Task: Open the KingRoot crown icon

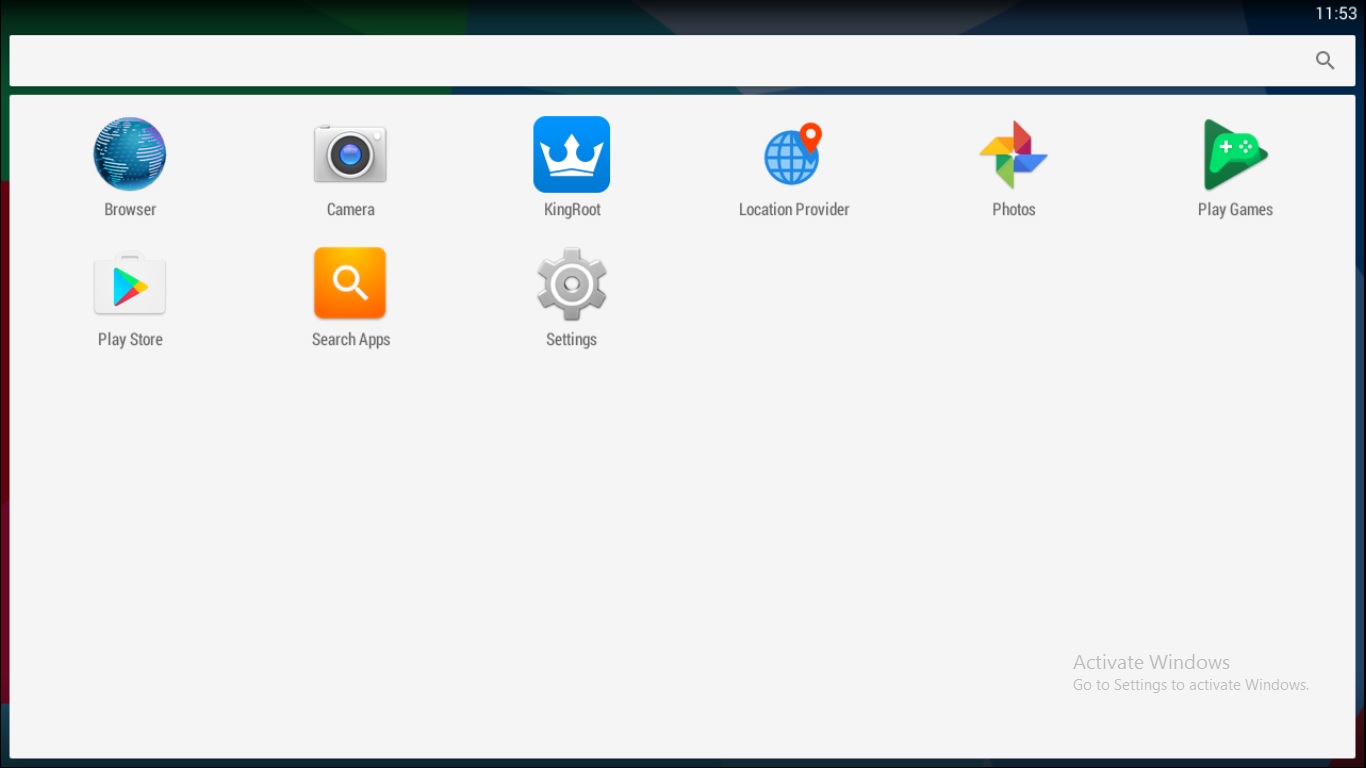Action: coord(571,154)
